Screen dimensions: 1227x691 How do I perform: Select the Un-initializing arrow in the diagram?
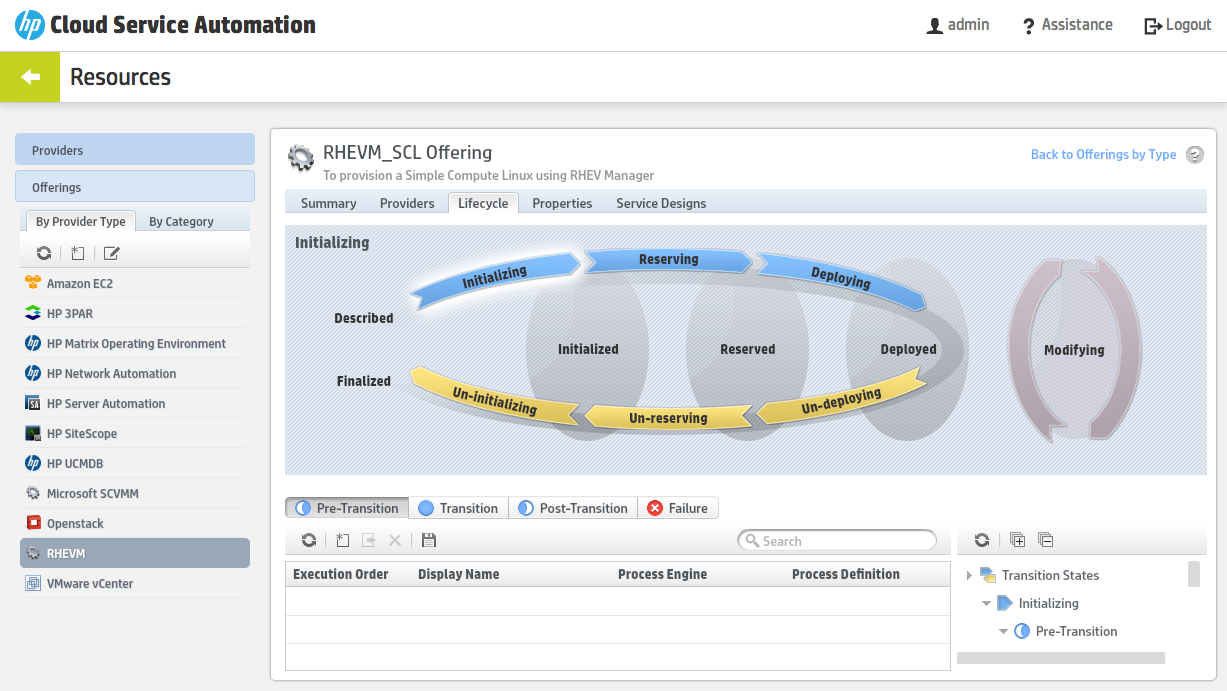(x=495, y=401)
